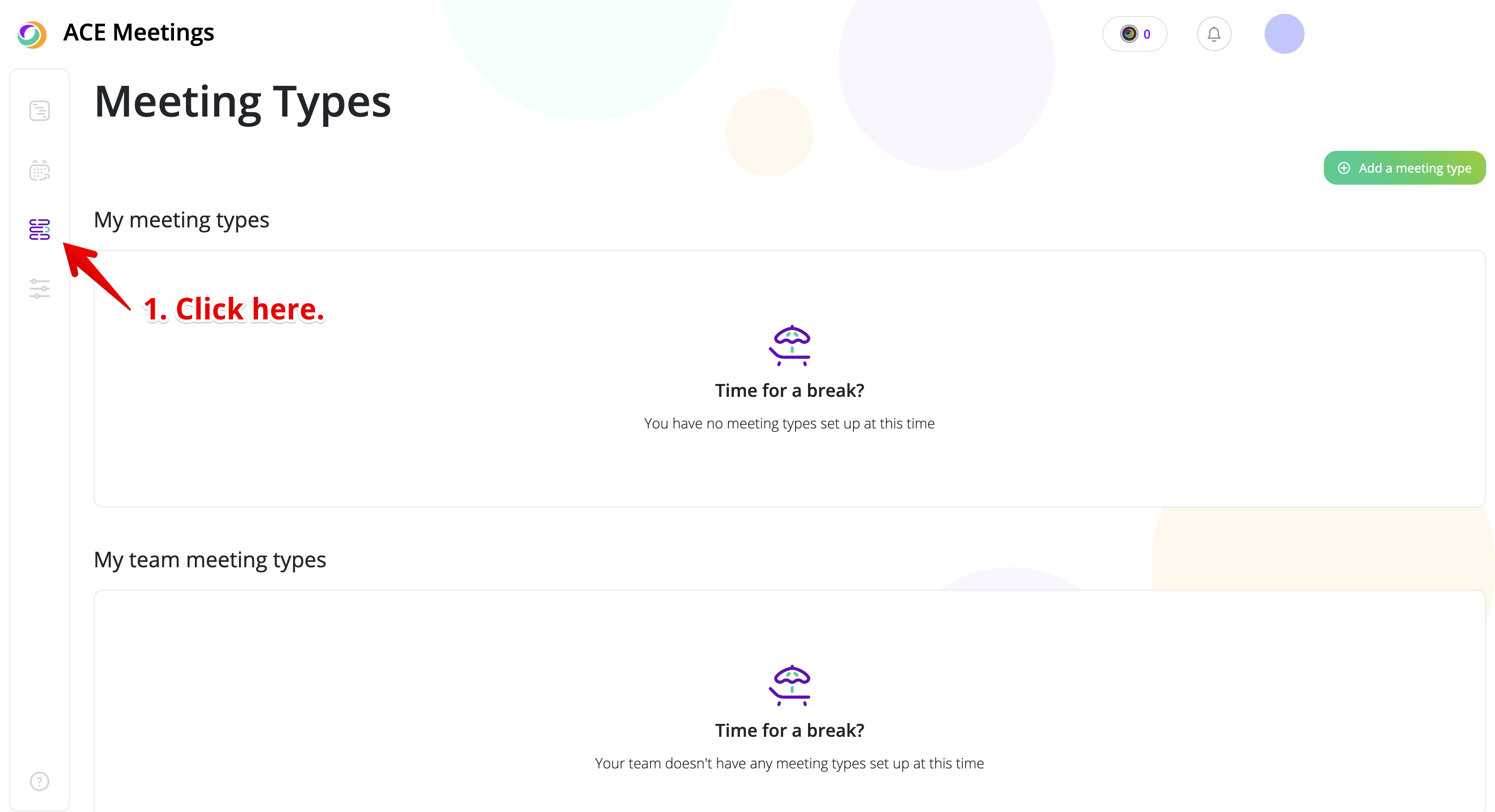The height and width of the screenshot is (812, 1495).
Task: Click the credits balance showing 0
Action: pyautogui.click(x=1135, y=34)
